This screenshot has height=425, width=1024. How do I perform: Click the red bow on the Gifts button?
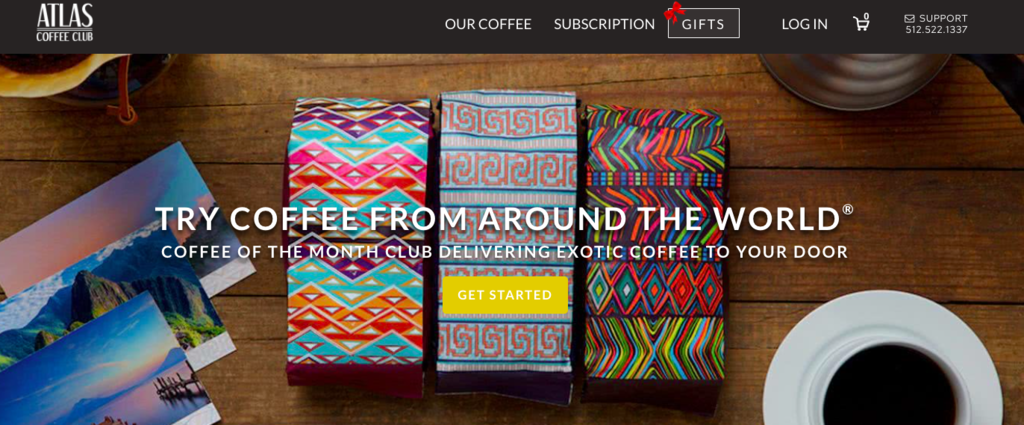pos(673,10)
